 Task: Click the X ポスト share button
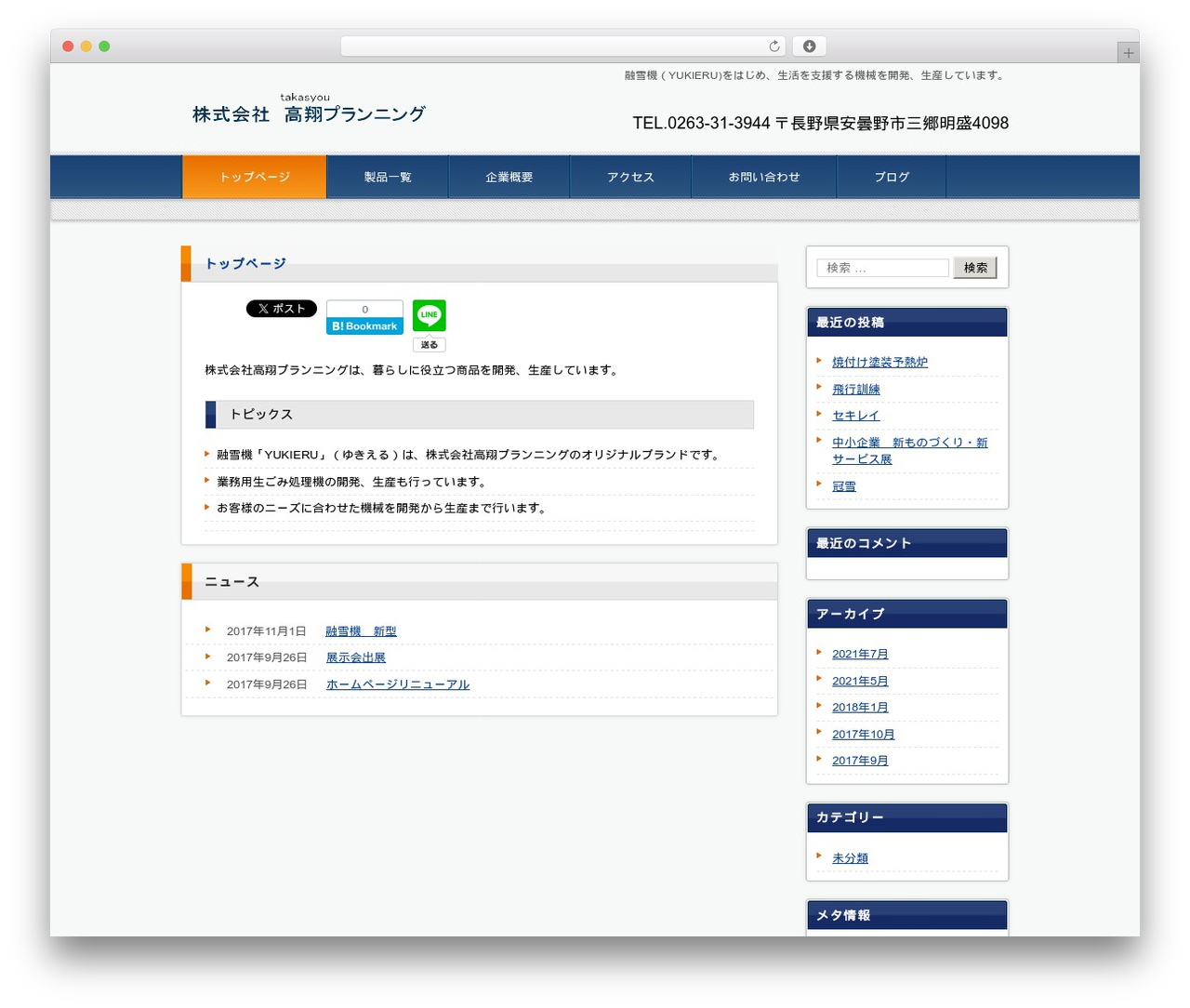click(x=282, y=309)
